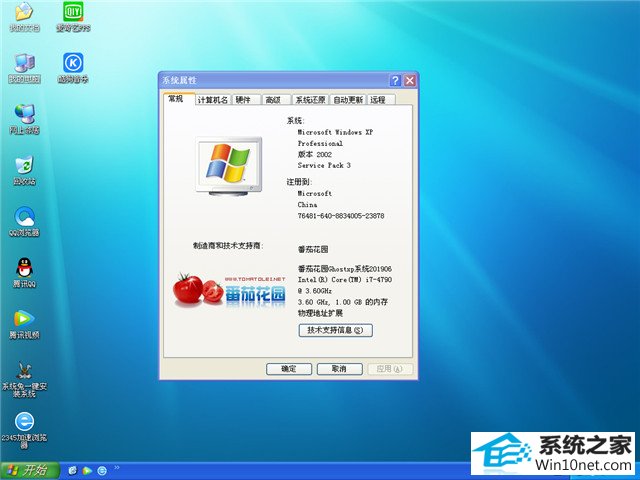Switch to the 系统还原 tab
This screenshot has width=640, height=480.
[x=311, y=100]
